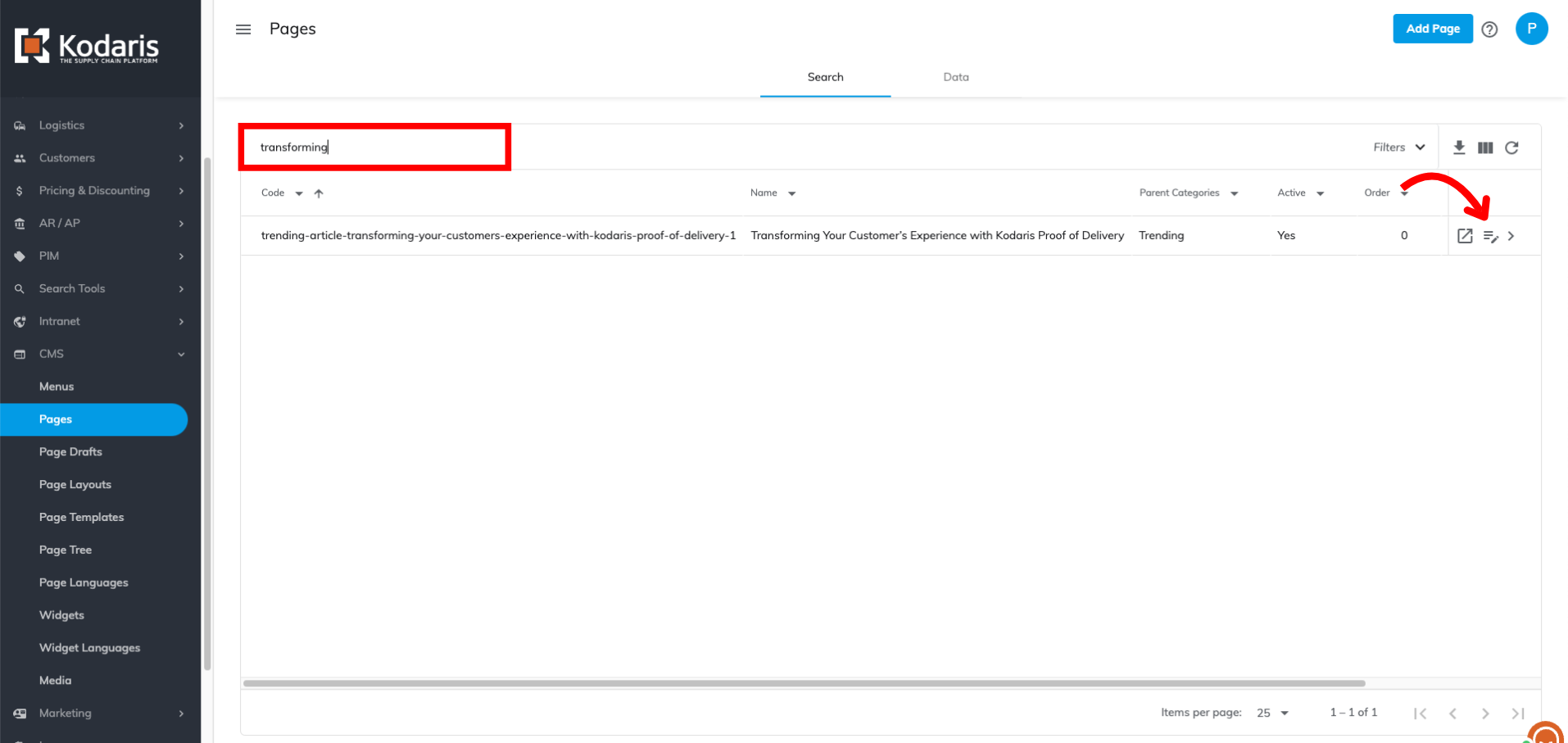Open the show columns icon

click(1485, 147)
